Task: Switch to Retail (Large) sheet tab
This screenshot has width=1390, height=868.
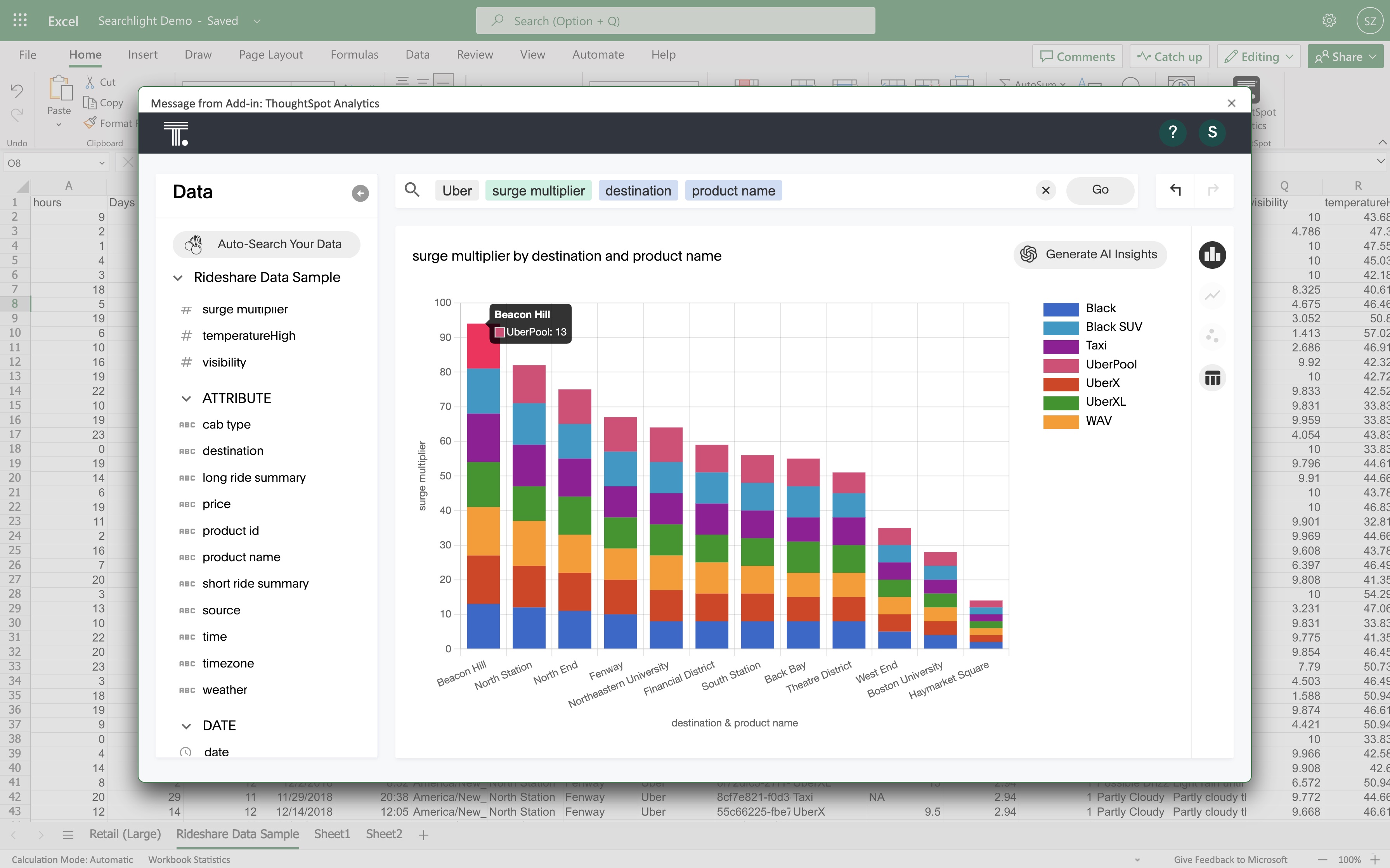Action: coord(125,834)
